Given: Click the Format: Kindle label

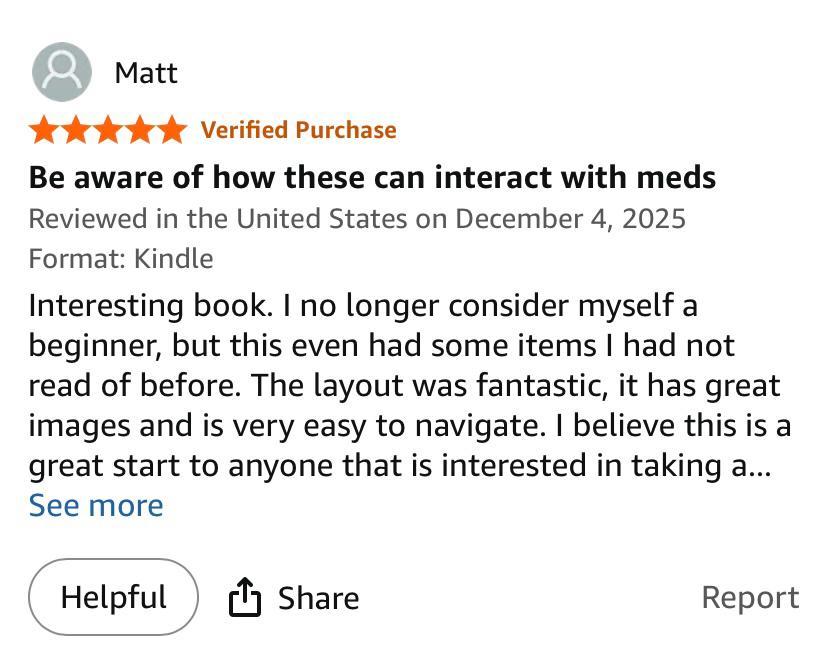Looking at the screenshot, I should coord(121,259).
